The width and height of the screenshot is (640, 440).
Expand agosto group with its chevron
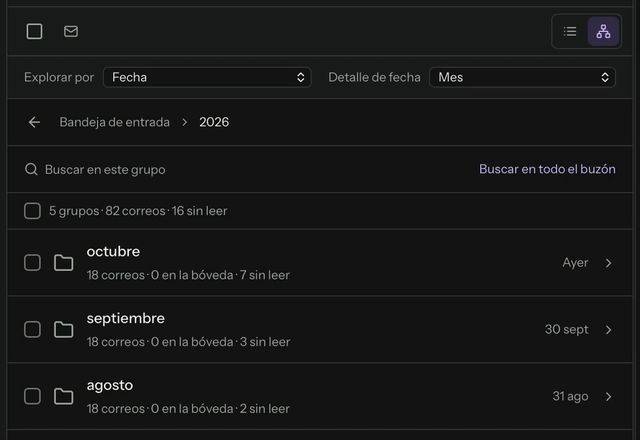point(609,396)
